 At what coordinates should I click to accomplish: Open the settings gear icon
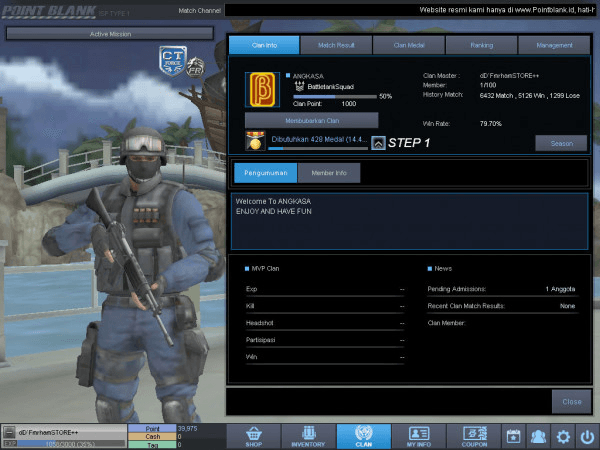pos(563,436)
